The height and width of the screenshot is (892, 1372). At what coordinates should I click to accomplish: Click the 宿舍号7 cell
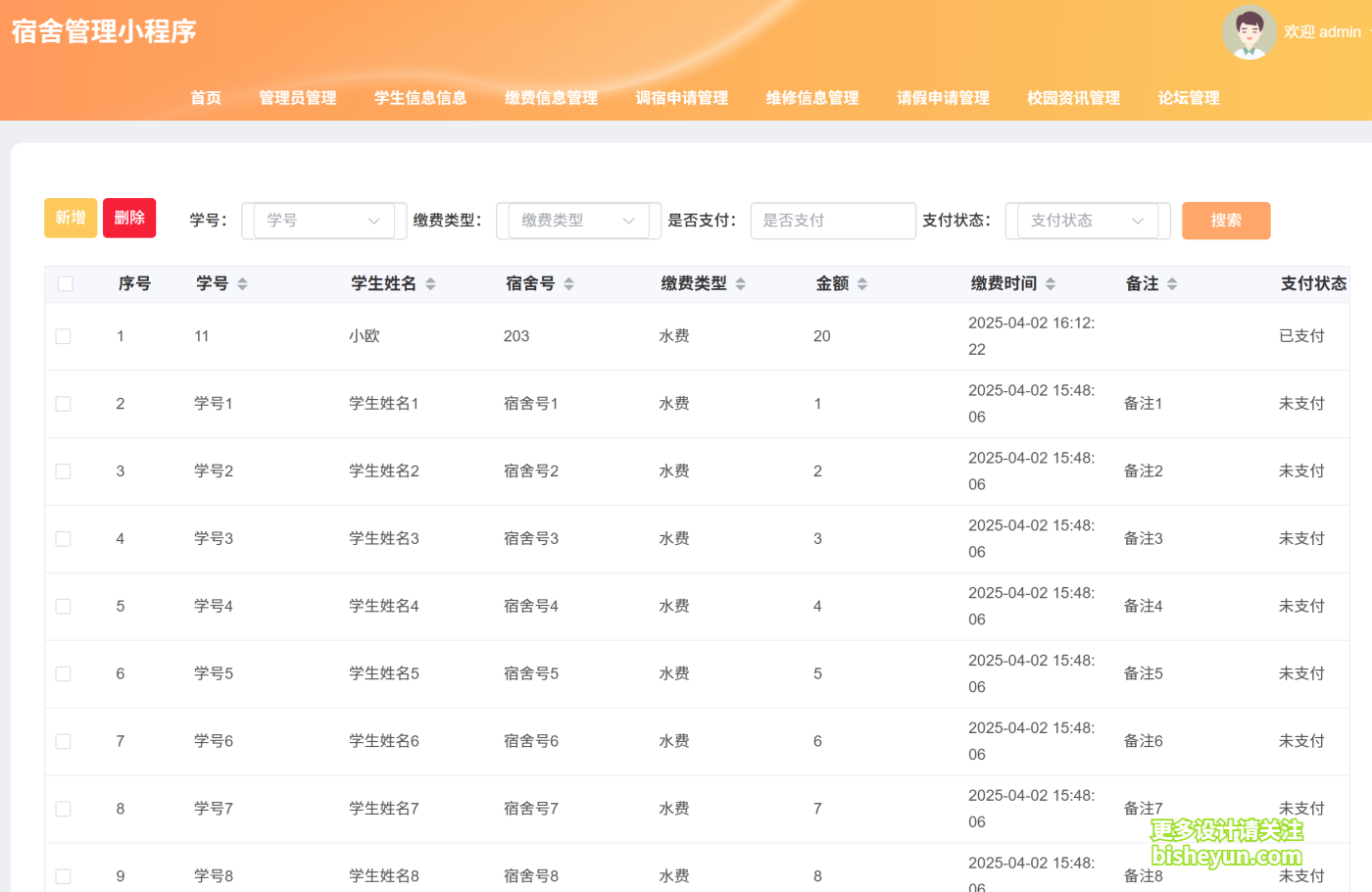[531, 810]
